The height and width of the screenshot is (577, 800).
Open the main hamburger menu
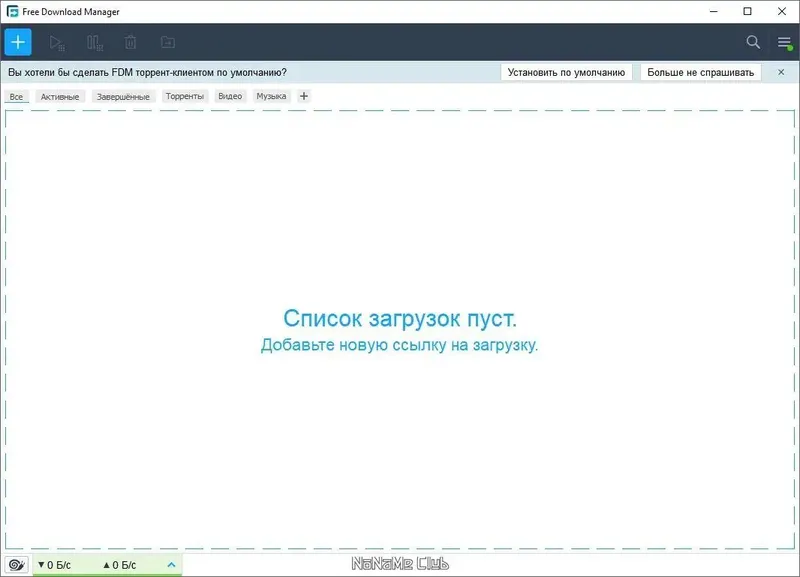click(783, 43)
